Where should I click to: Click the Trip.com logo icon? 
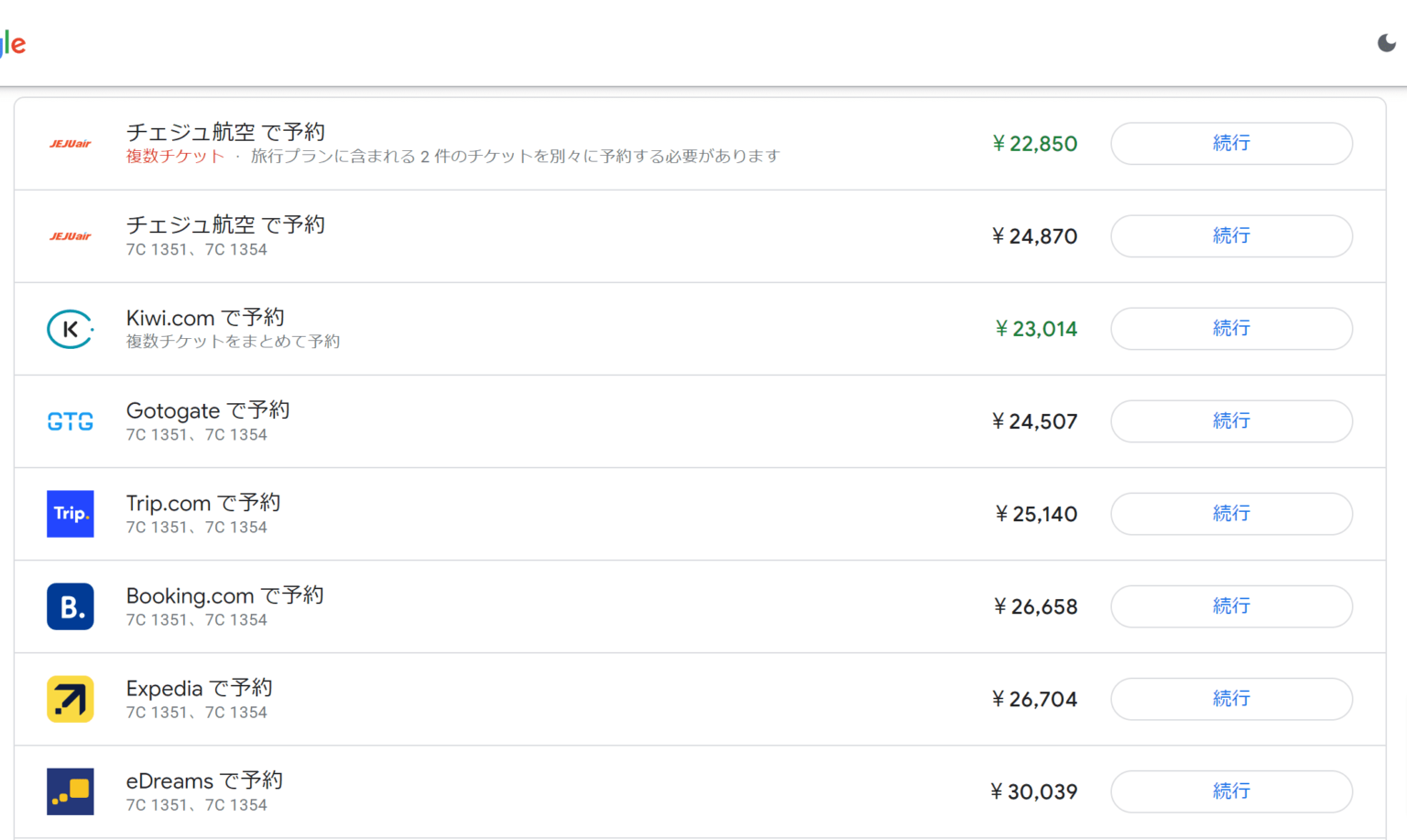click(x=71, y=514)
